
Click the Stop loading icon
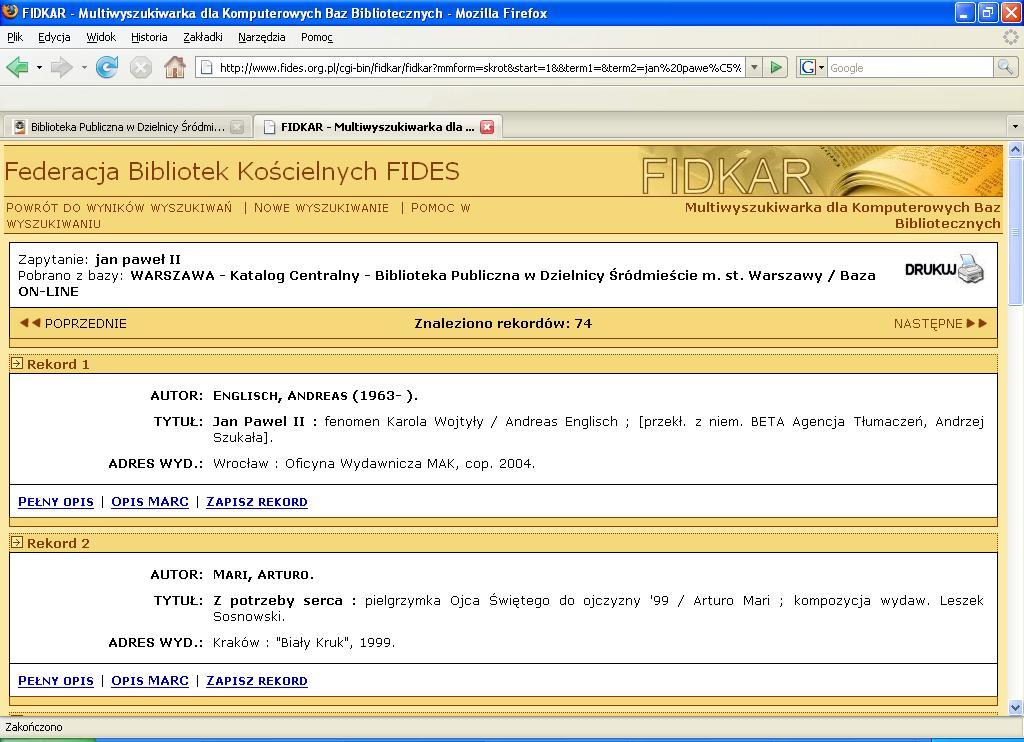[140, 67]
